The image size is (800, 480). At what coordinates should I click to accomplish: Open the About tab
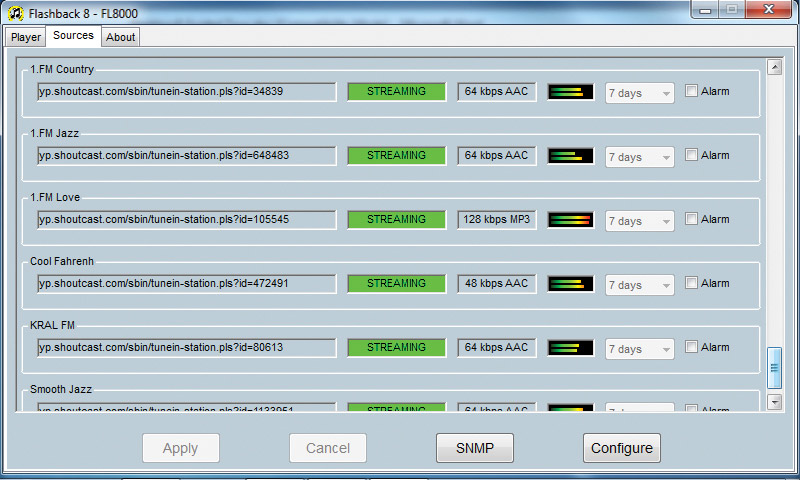pos(121,37)
